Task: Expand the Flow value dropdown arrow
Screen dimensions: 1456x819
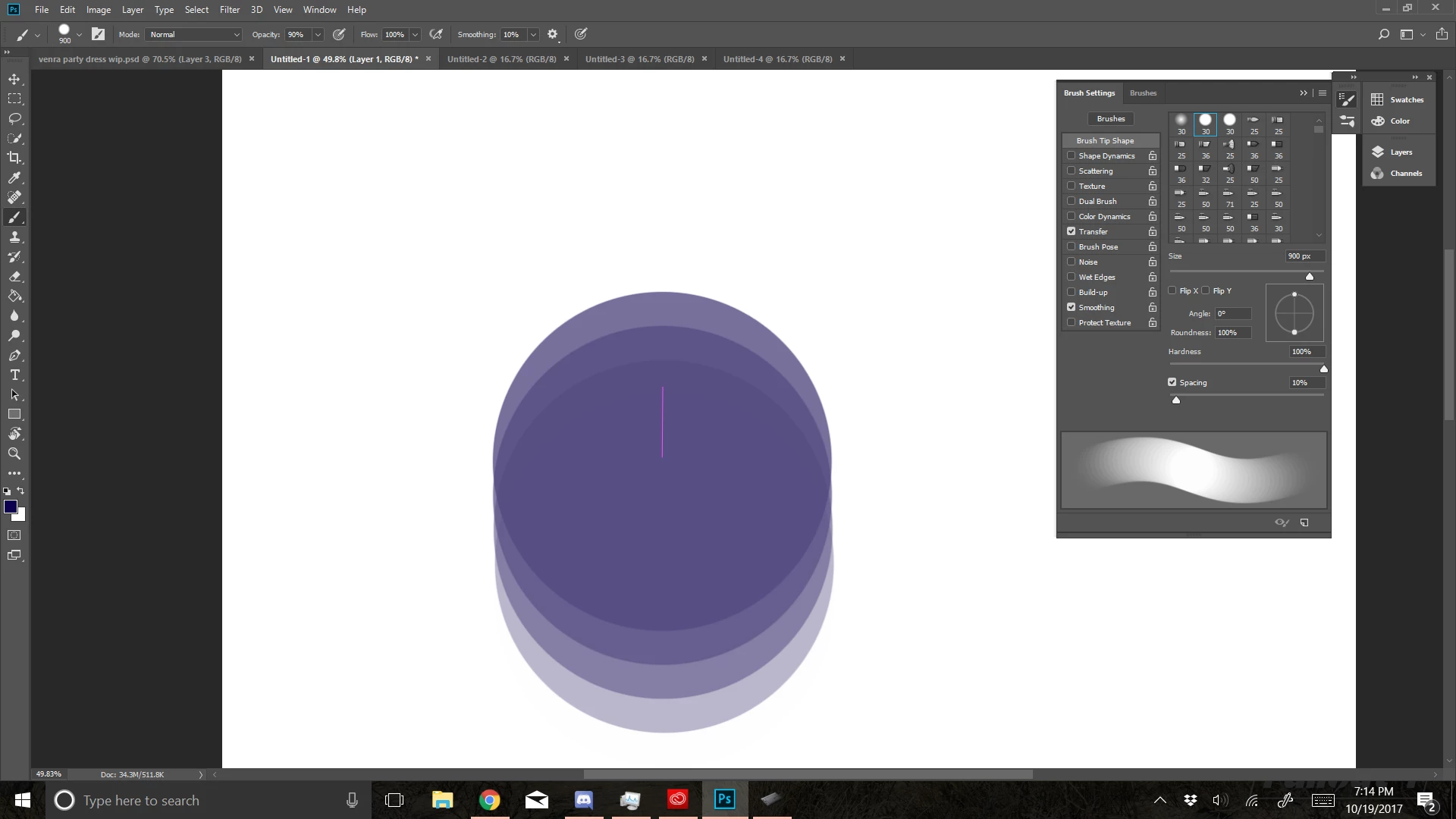Action: [x=415, y=35]
